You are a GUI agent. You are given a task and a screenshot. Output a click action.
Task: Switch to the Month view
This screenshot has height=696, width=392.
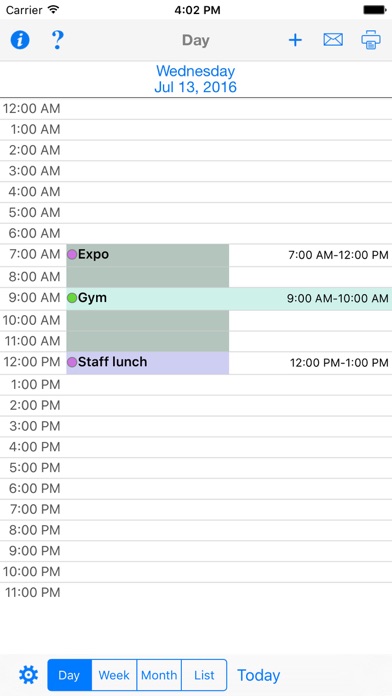click(159, 675)
